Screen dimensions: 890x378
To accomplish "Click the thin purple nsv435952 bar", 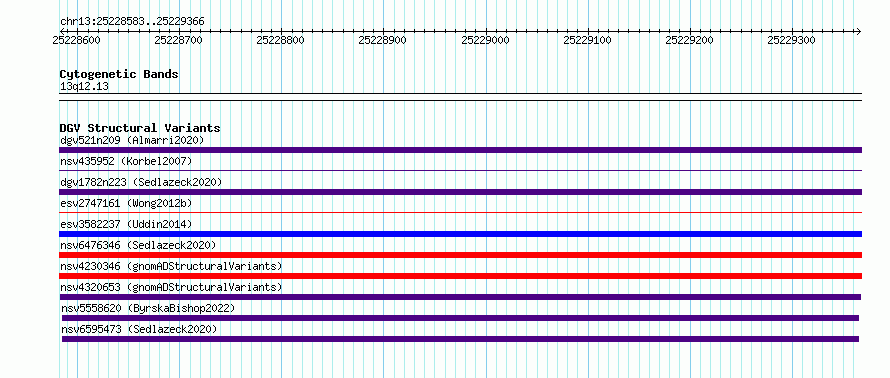I will tap(460, 170).
